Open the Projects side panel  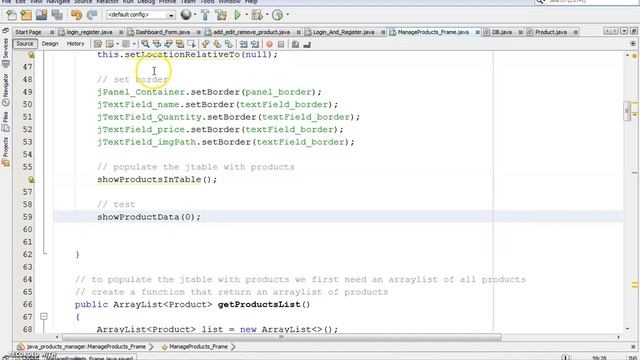6,151
